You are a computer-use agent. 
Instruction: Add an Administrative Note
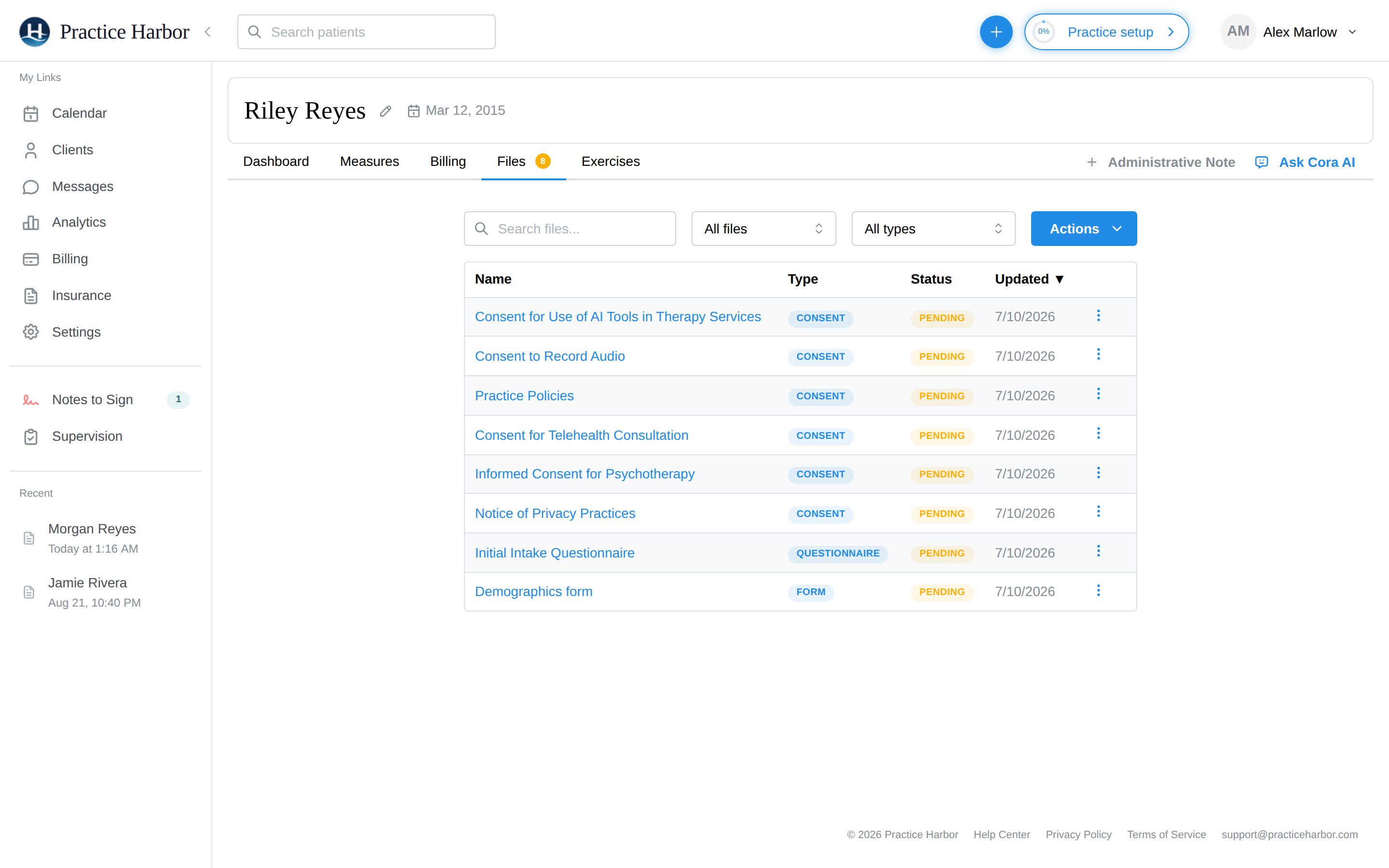1161,163
